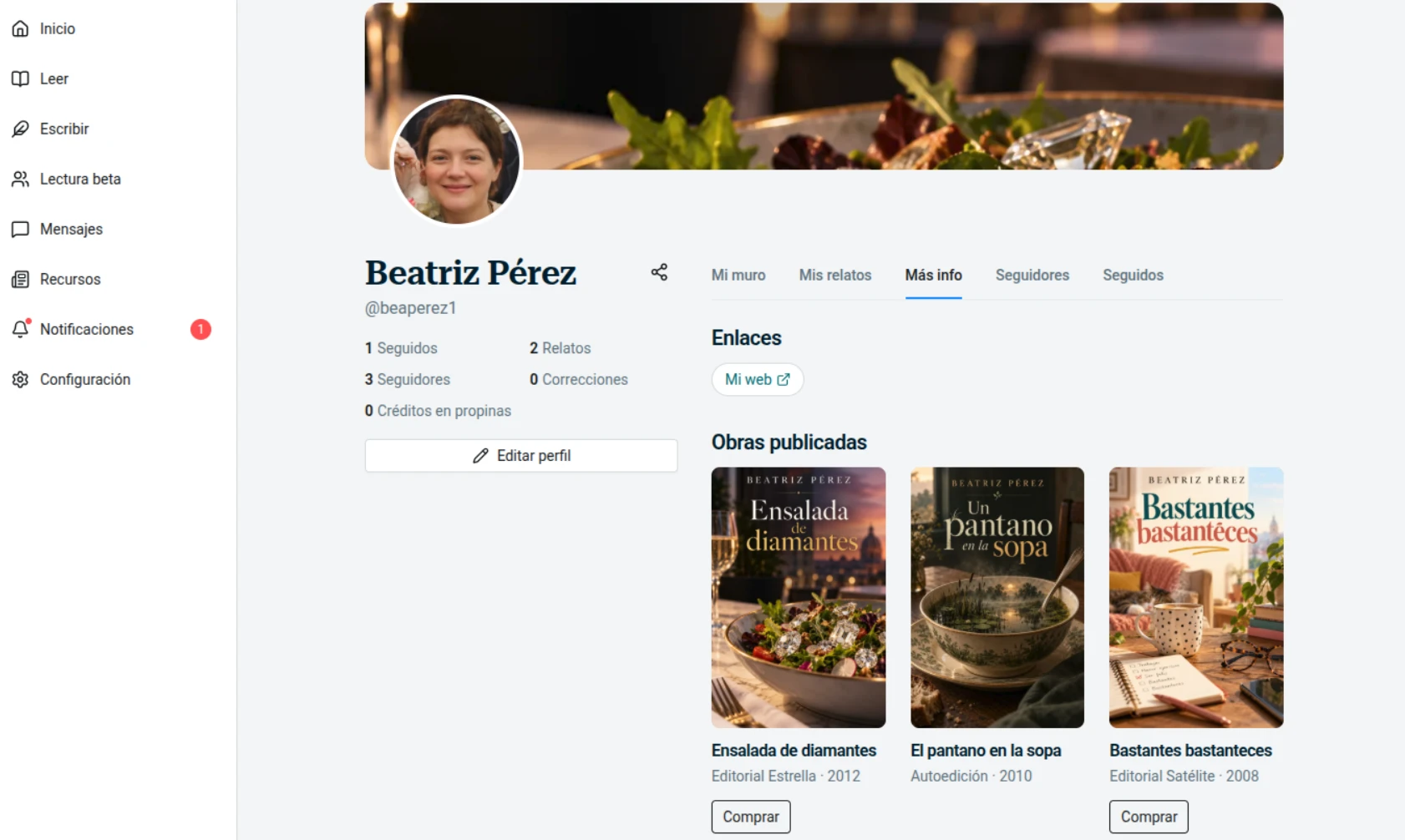Viewport: 1405px width, 840px height.
Task: Open Bastantes bastanteces book cover
Action: click(1196, 597)
